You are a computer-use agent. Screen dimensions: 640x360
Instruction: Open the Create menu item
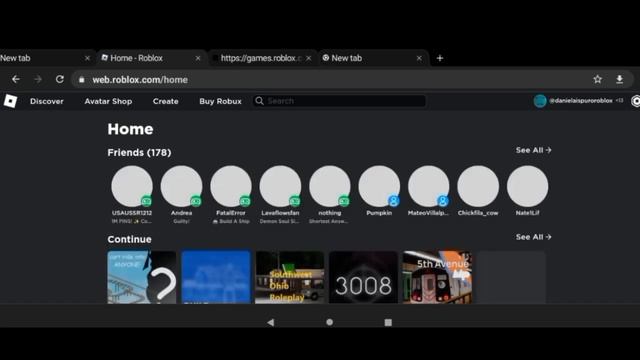[165, 101]
